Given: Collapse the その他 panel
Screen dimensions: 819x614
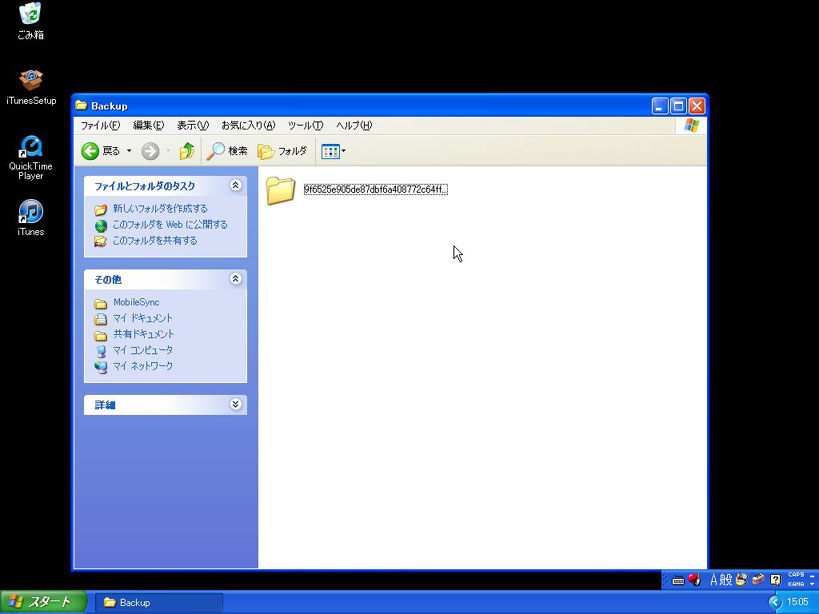Looking at the screenshot, I should 236,279.
